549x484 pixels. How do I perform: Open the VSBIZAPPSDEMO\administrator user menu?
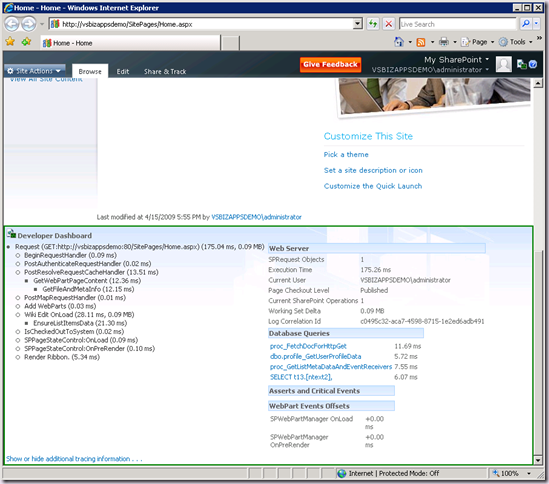pyautogui.click(x=430, y=70)
